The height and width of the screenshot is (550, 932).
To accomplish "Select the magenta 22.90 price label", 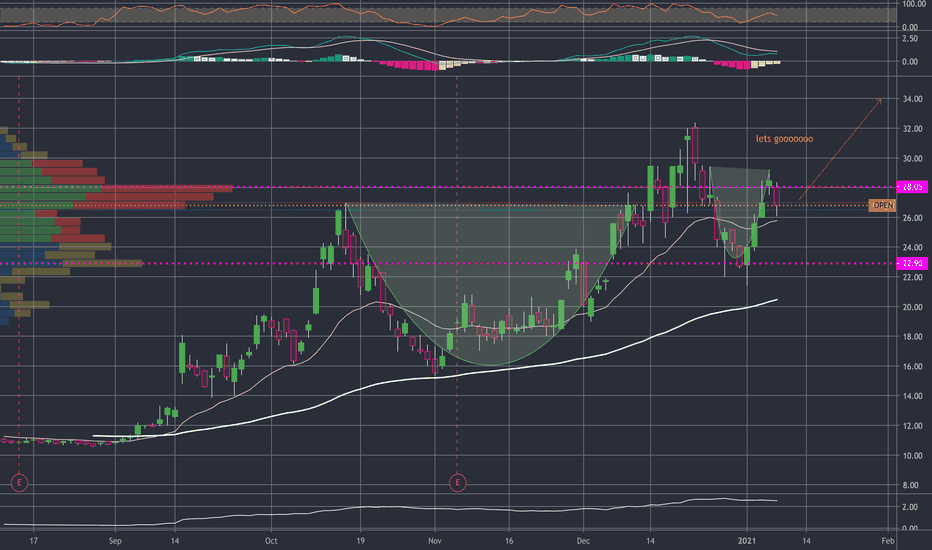I will (x=912, y=263).
